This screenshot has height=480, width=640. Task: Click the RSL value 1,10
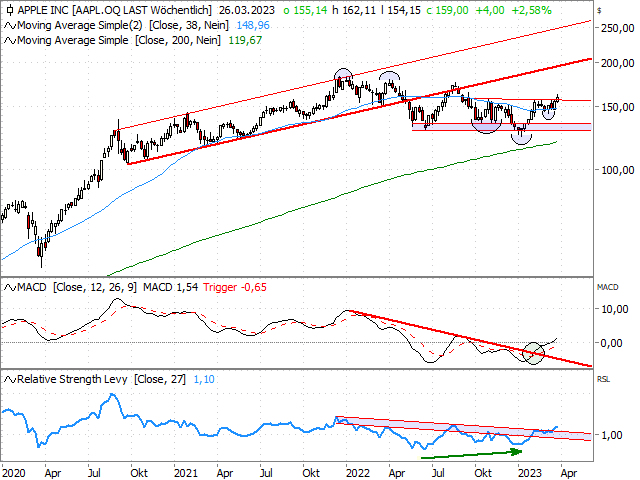[x=204, y=379]
